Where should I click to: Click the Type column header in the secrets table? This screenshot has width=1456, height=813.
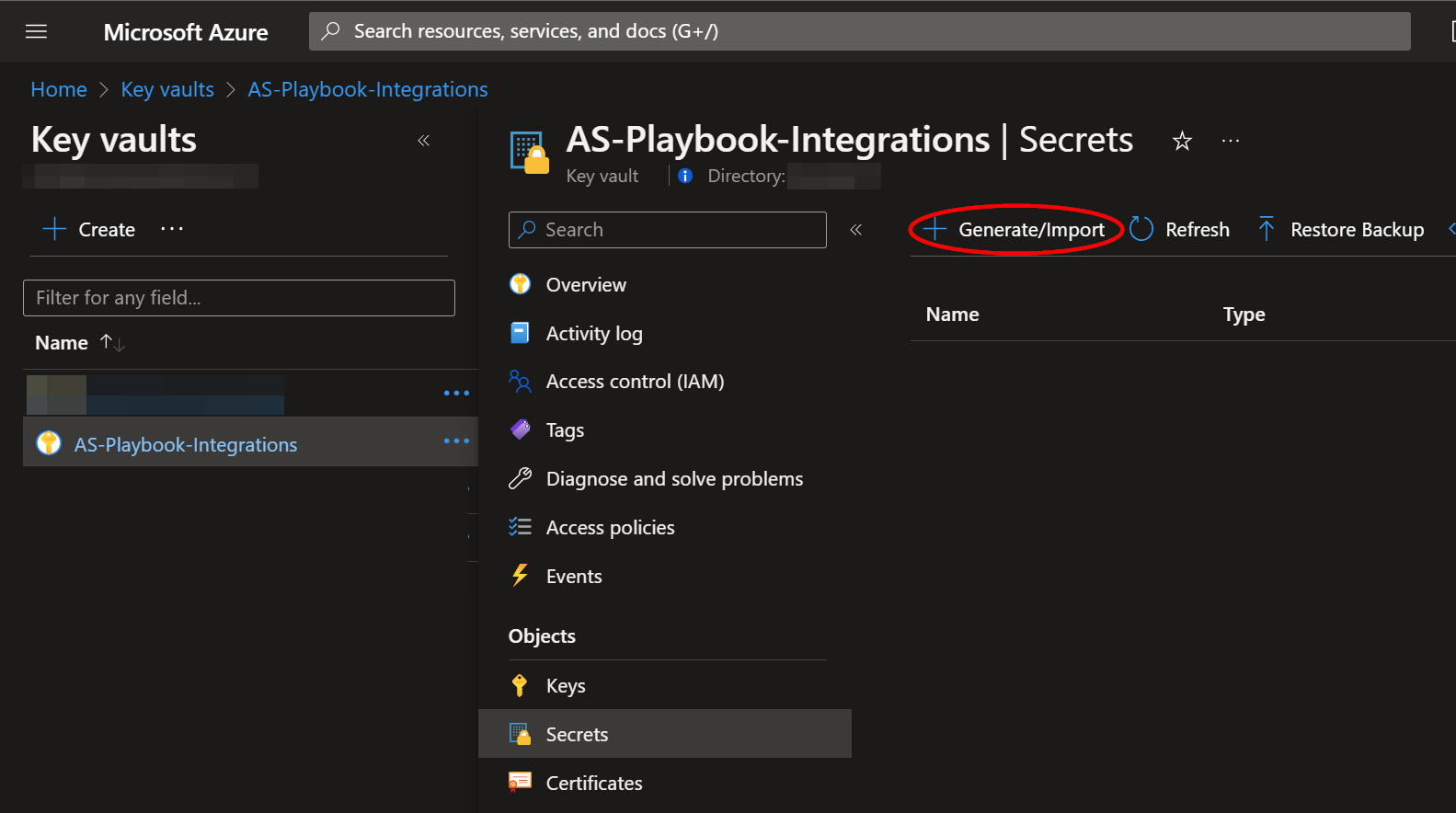click(x=1244, y=315)
